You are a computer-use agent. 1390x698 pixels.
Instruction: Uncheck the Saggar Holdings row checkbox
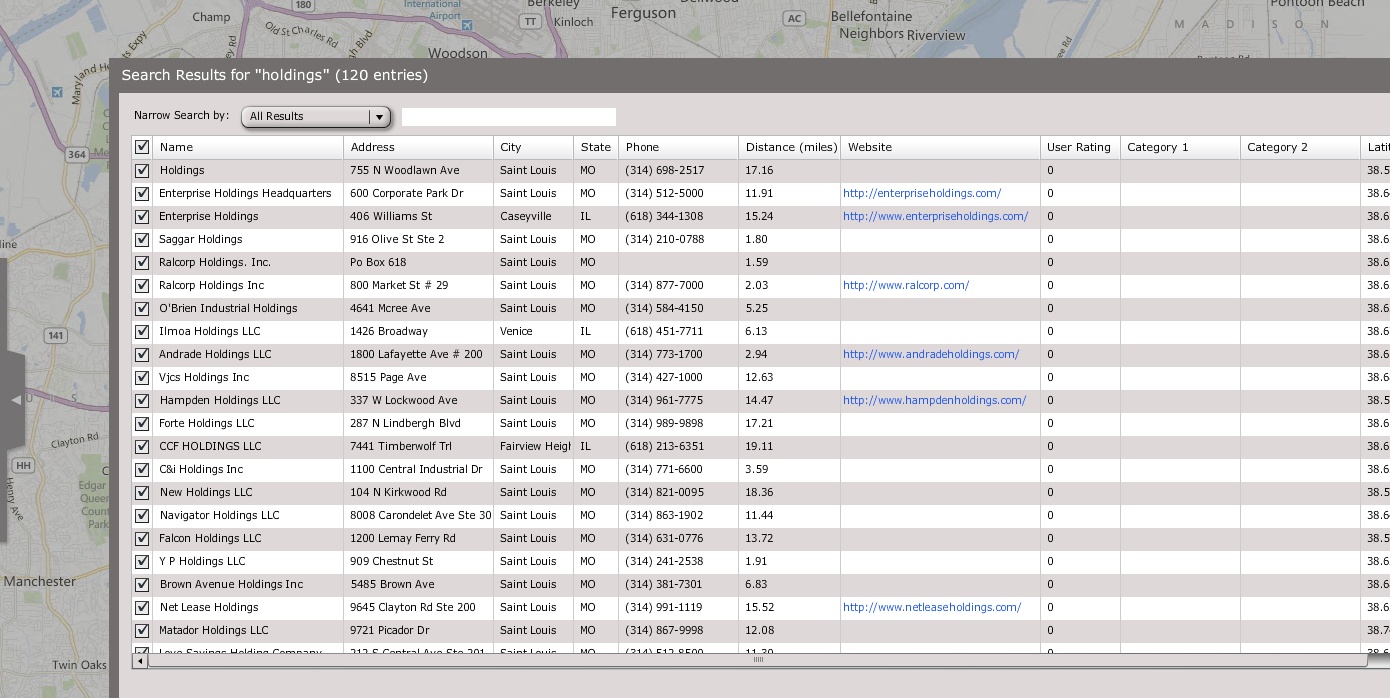(x=142, y=240)
